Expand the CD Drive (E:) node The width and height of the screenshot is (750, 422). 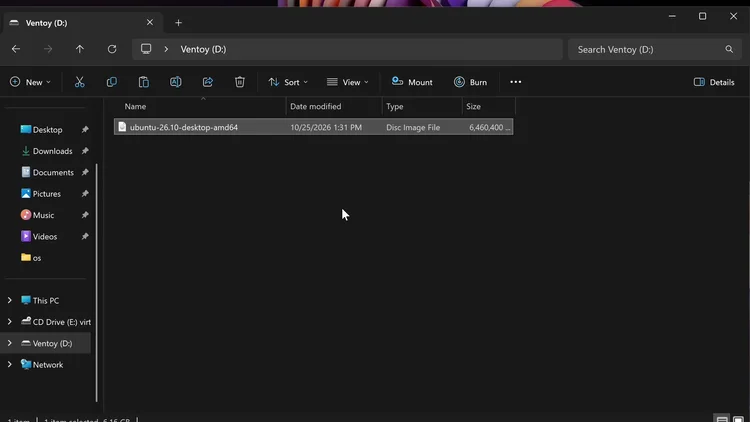click(10, 322)
